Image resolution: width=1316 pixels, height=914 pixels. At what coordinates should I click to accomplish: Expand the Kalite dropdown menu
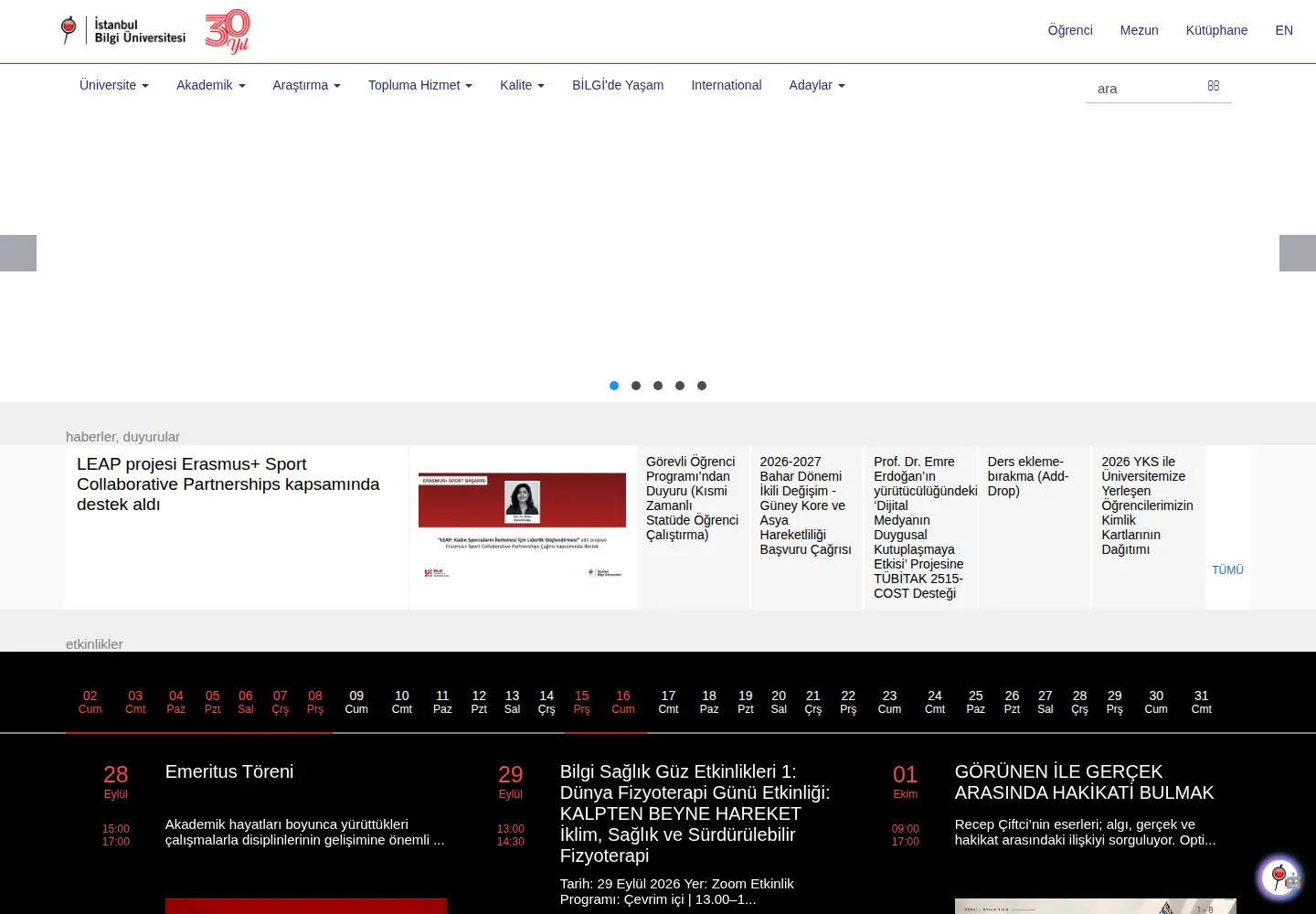[522, 85]
